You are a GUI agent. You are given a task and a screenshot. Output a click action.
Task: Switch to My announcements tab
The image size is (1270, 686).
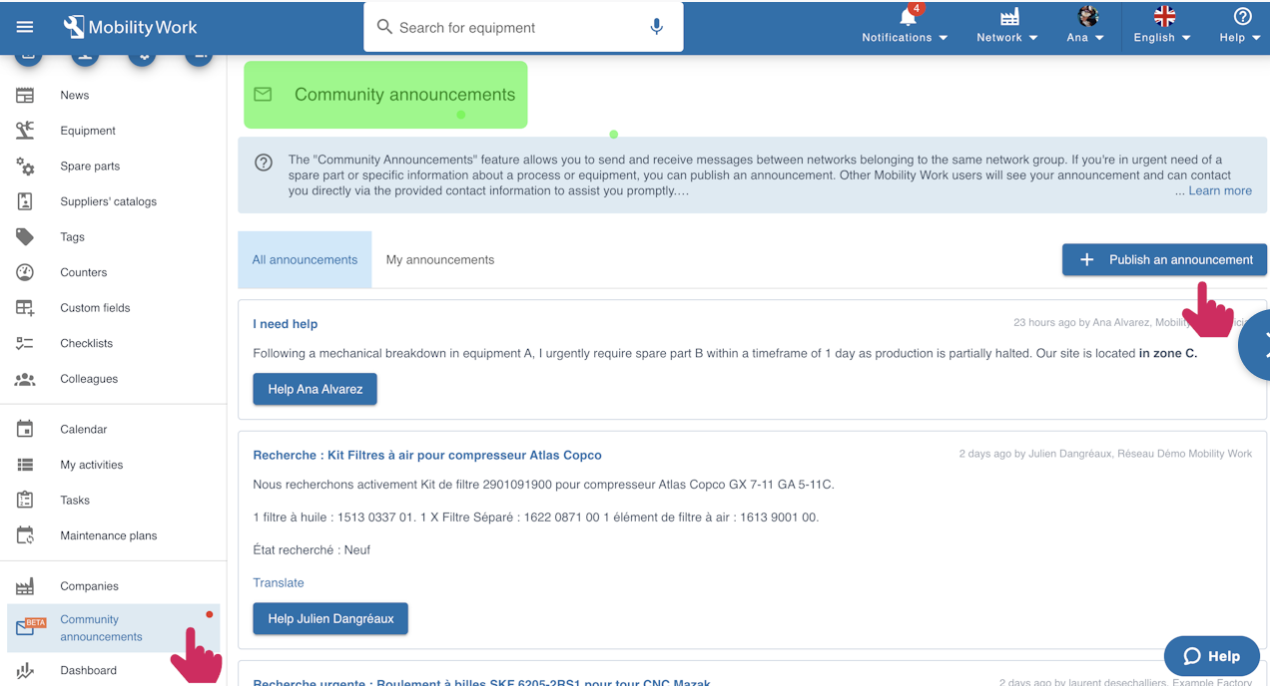pyautogui.click(x=440, y=260)
